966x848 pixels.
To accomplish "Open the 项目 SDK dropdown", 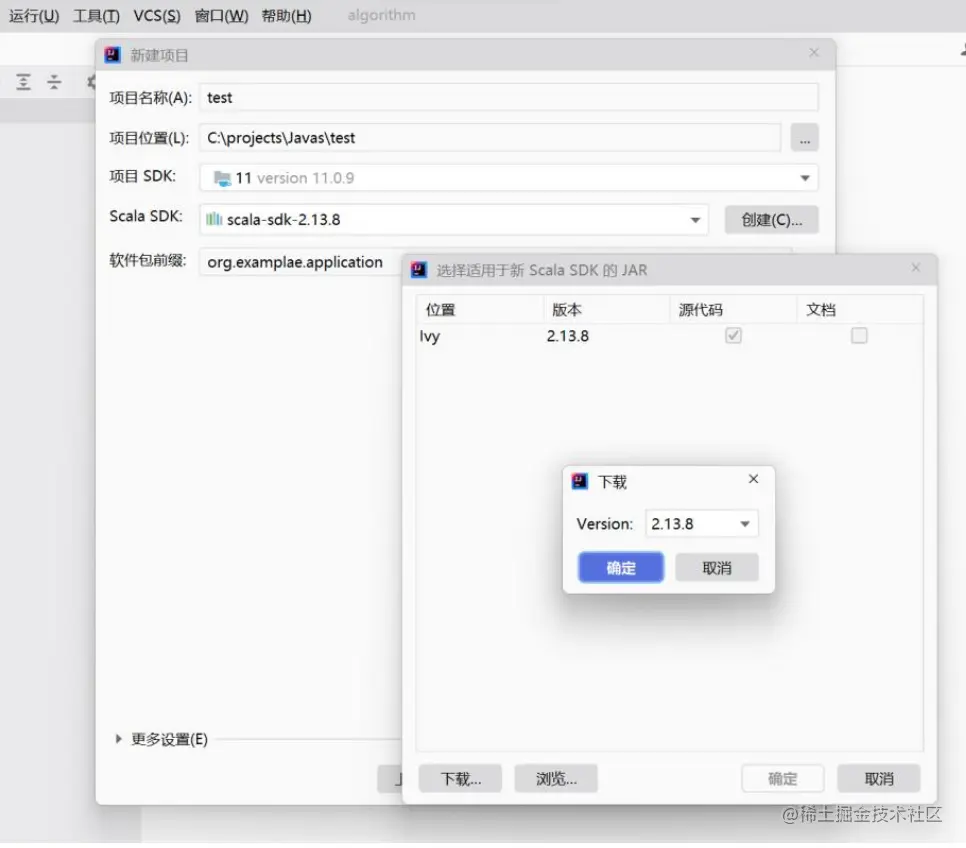I will [x=805, y=178].
